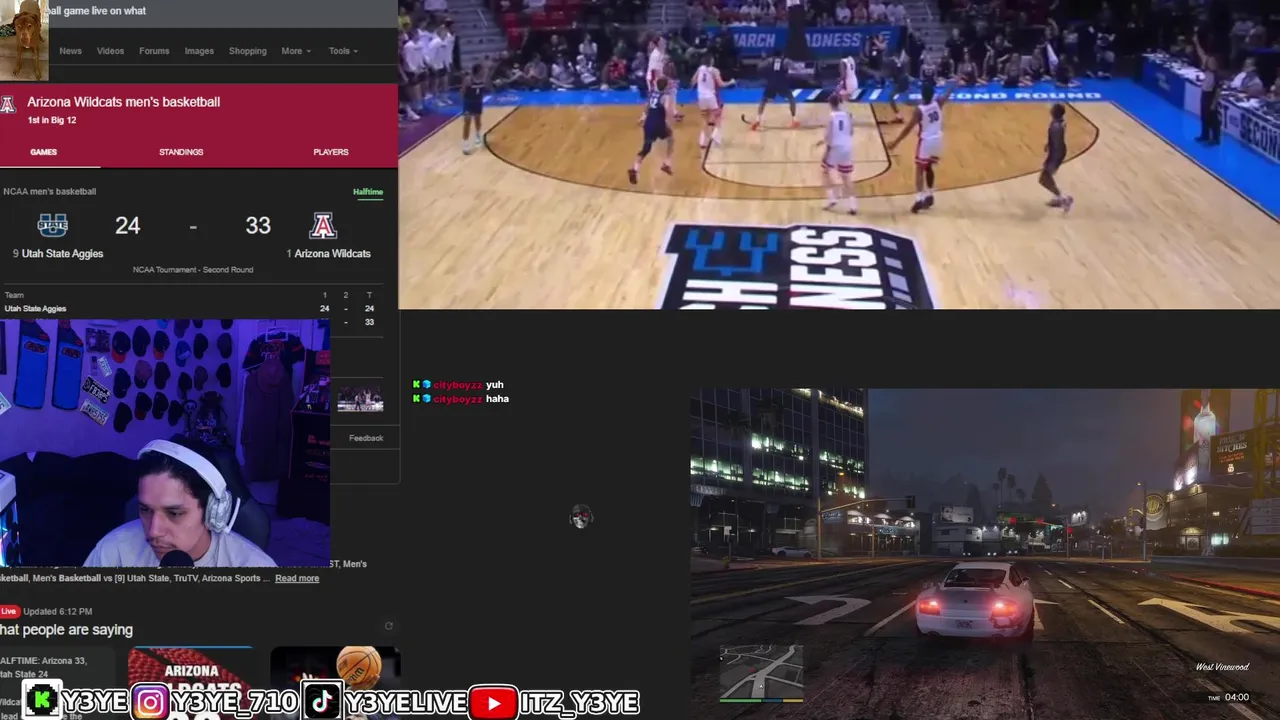Click the cityboyzz username next to yuh
Viewport: 1280px width, 720px height.
tap(458, 385)
